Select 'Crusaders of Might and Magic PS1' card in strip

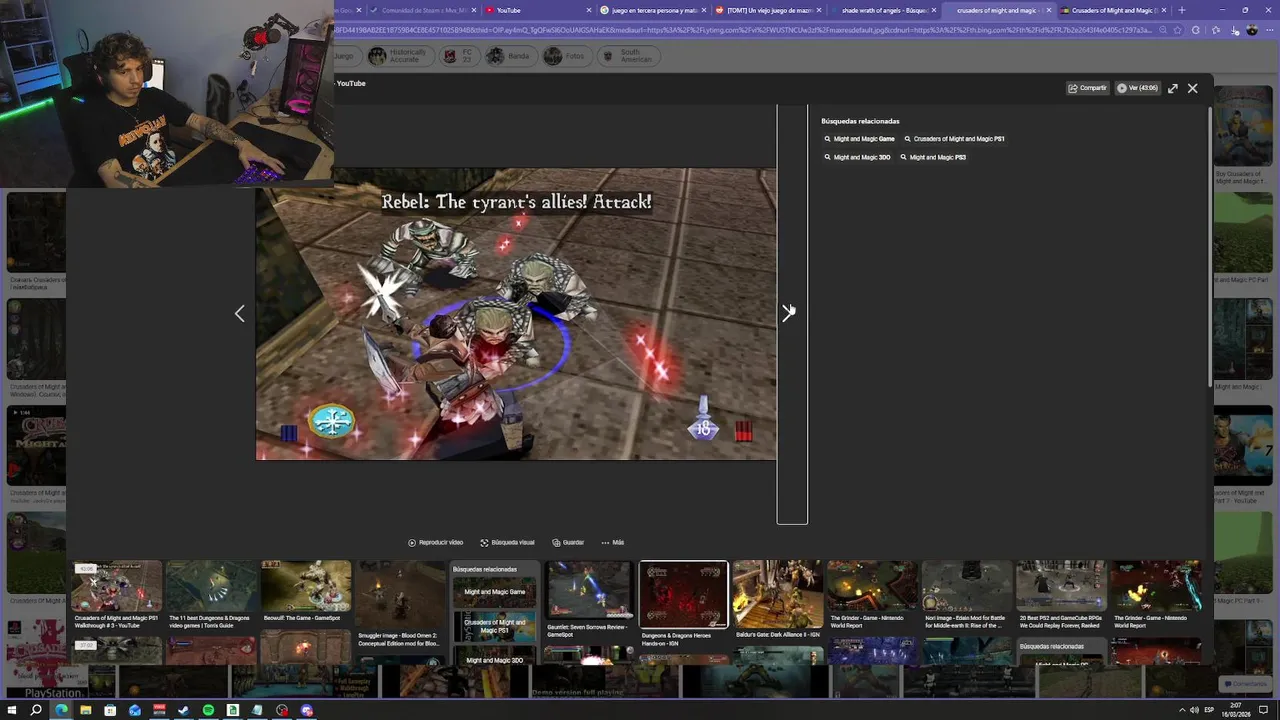[x=495, y=626]
